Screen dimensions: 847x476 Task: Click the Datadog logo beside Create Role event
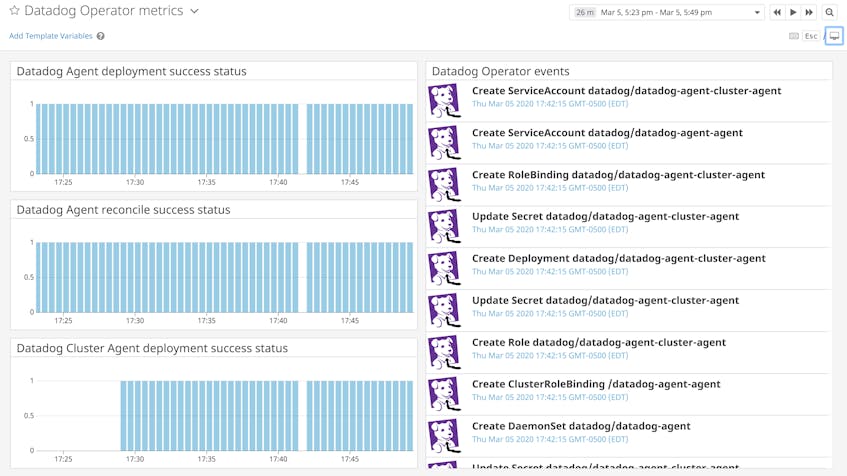(445, 351)
